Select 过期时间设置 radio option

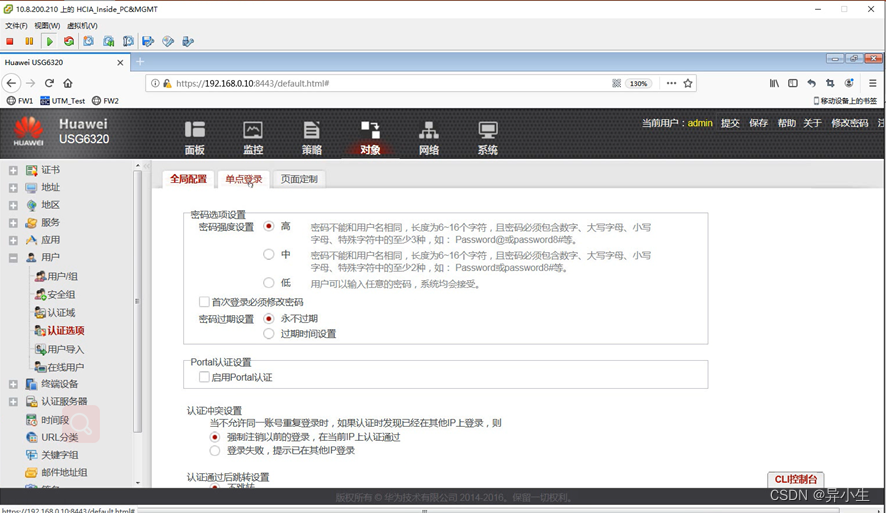click(x=269, y=334)
